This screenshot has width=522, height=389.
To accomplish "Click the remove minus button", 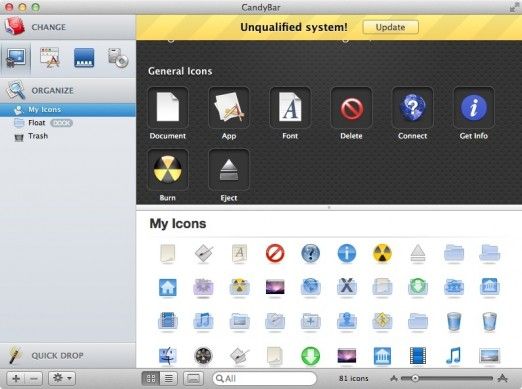I will [x=34, y=378].
